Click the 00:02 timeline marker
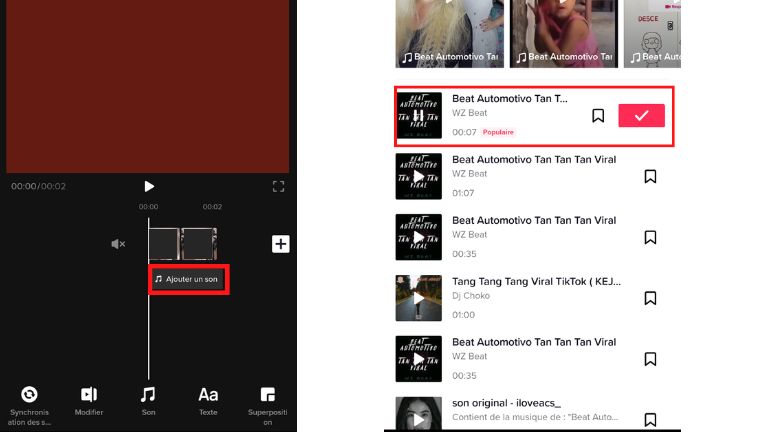 point(212,207)
